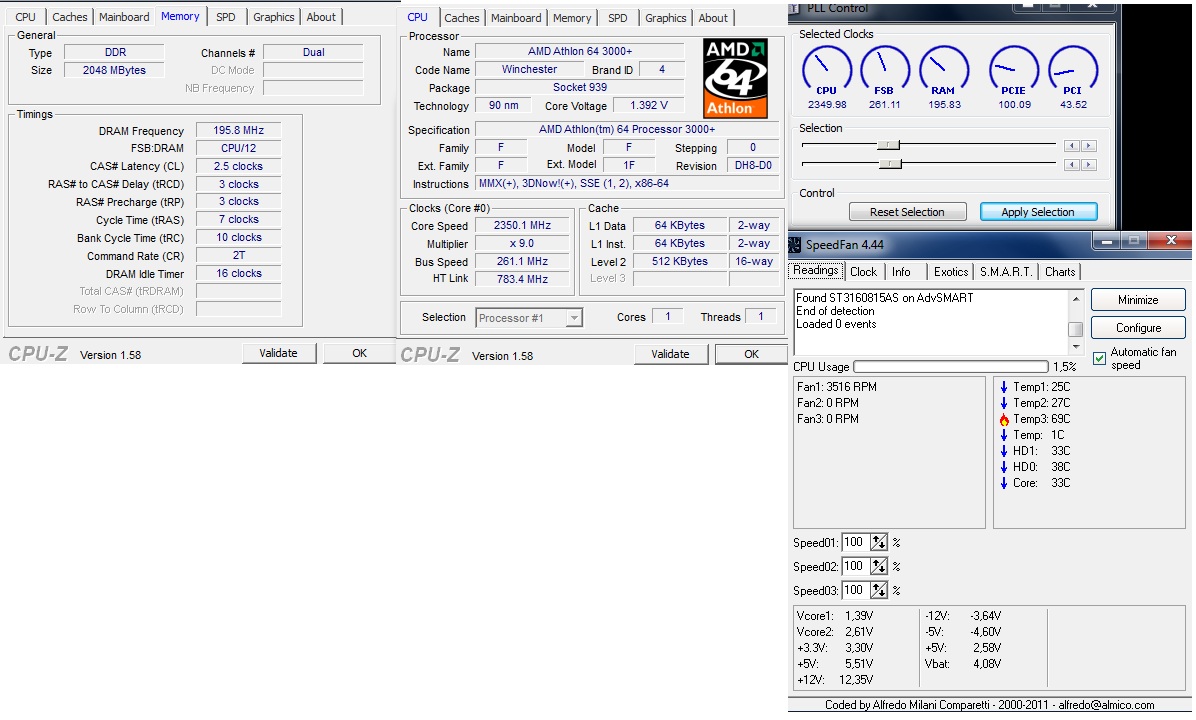
Task: Click left arrow of the first PLL Selection slider
Action: (1072, 146)
